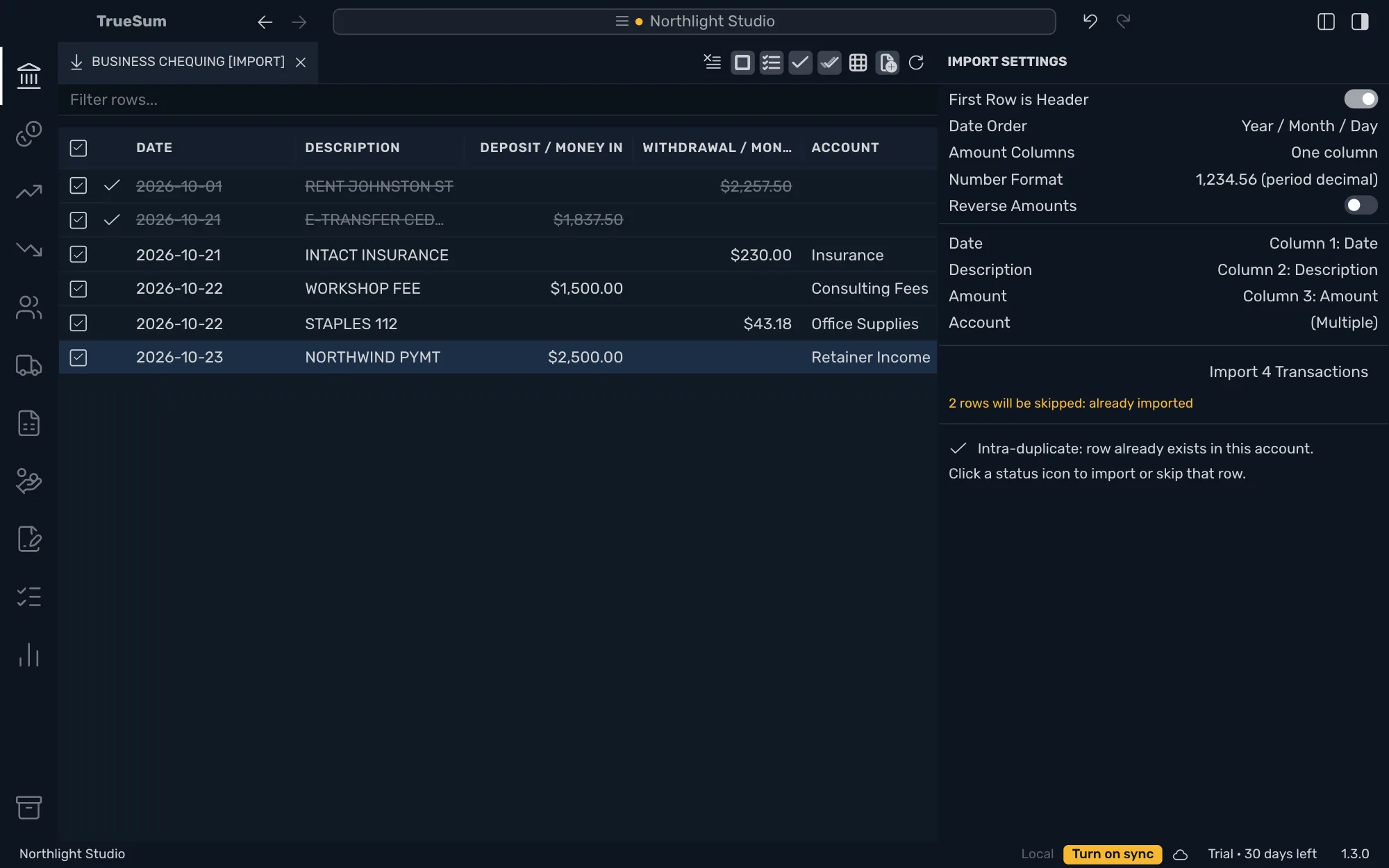
Task: Toggle the right panel layout icon
Action: 1360,22
